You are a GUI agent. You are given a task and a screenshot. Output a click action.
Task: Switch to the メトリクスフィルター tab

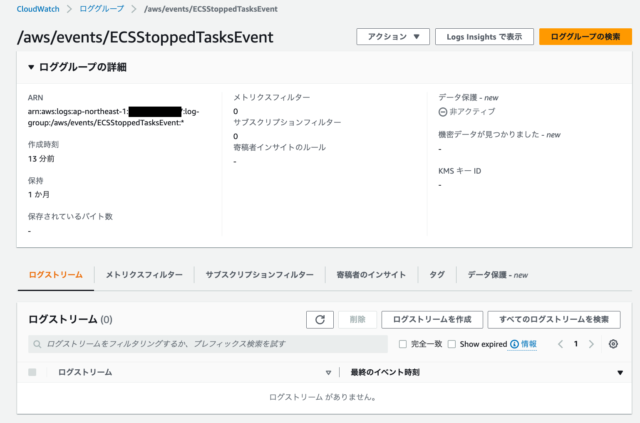tap(144, 275)
